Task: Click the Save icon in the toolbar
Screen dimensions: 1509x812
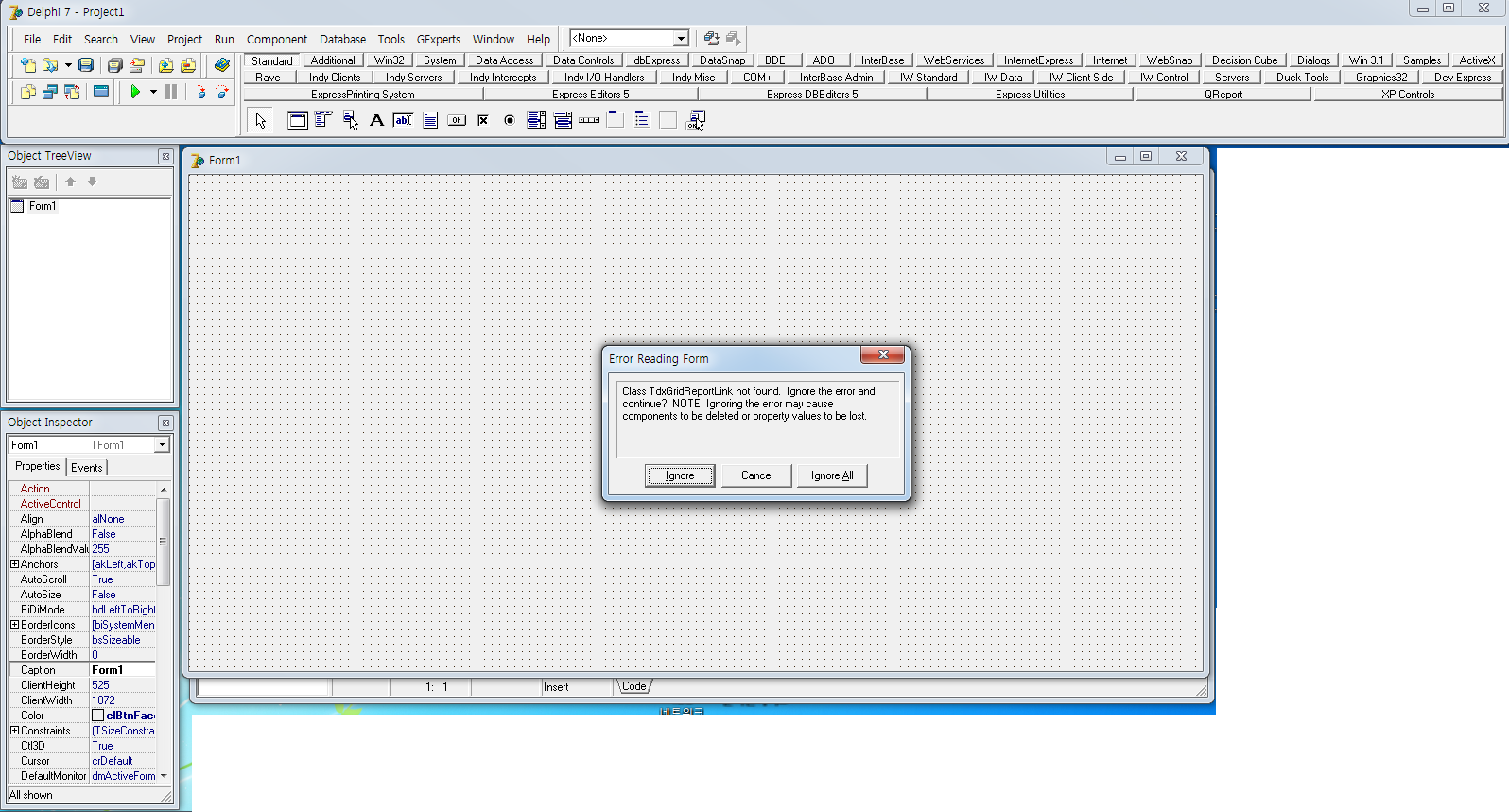Action: tap(86, 65)
